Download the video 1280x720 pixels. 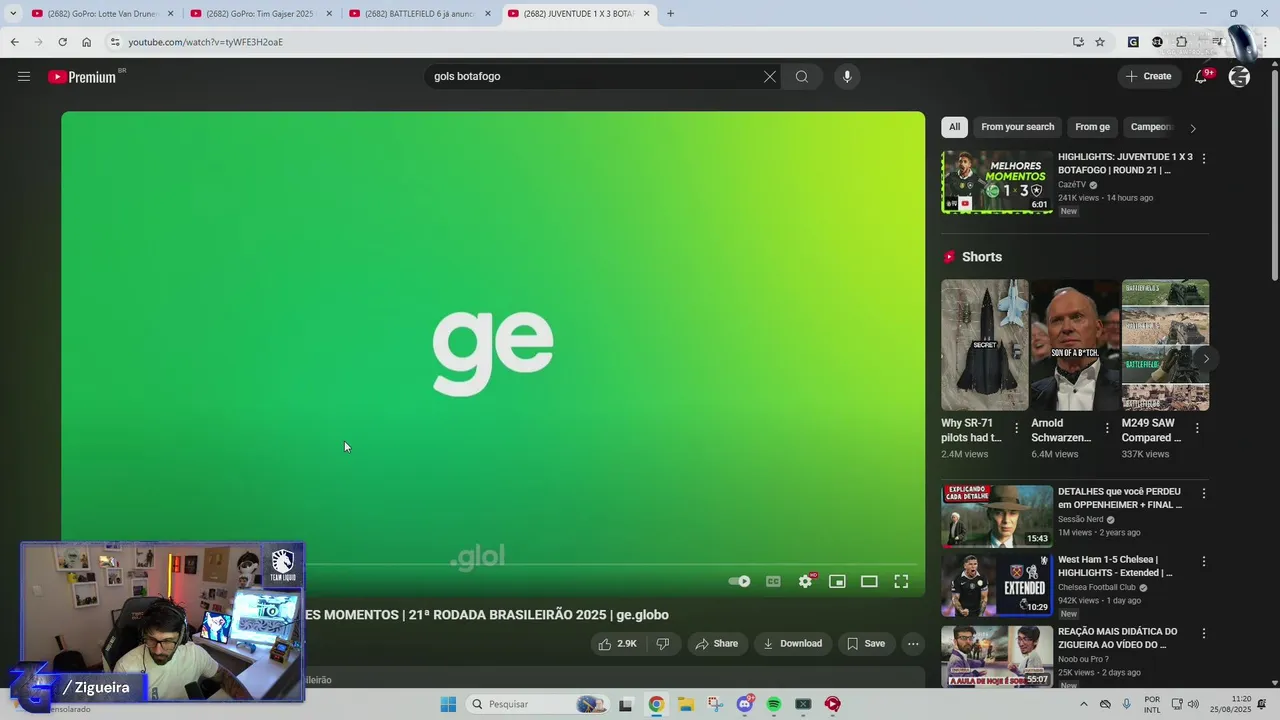pos(792,644)
